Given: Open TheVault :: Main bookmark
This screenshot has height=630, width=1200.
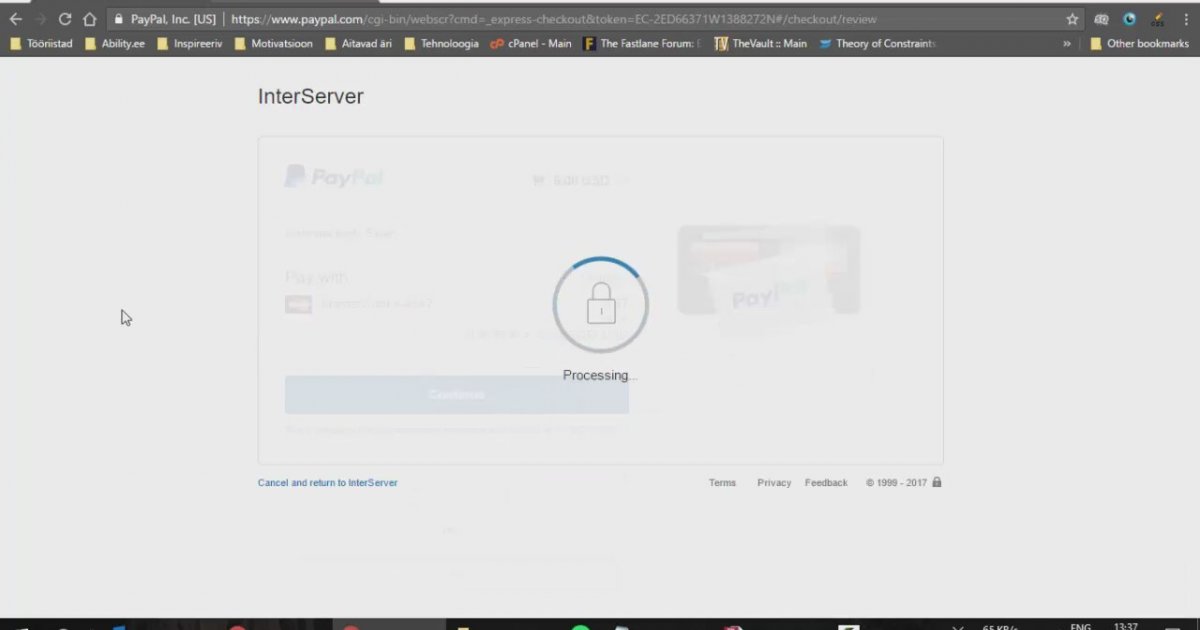Looking at the screenshot, I should [x=761, y=44].
